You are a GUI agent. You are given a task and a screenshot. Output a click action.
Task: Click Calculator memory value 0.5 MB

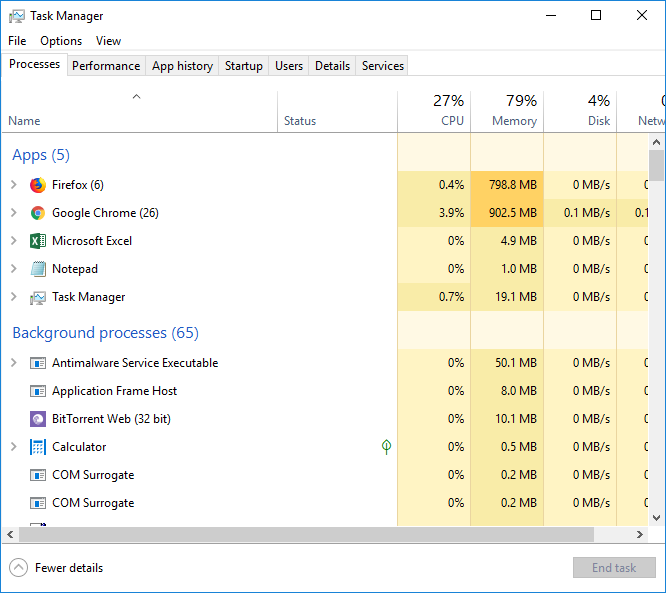pyautogui.click(x=519, y=447)
